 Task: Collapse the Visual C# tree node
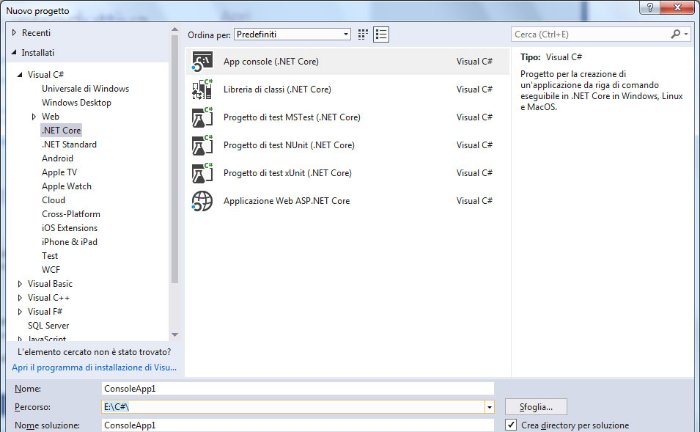20,75
